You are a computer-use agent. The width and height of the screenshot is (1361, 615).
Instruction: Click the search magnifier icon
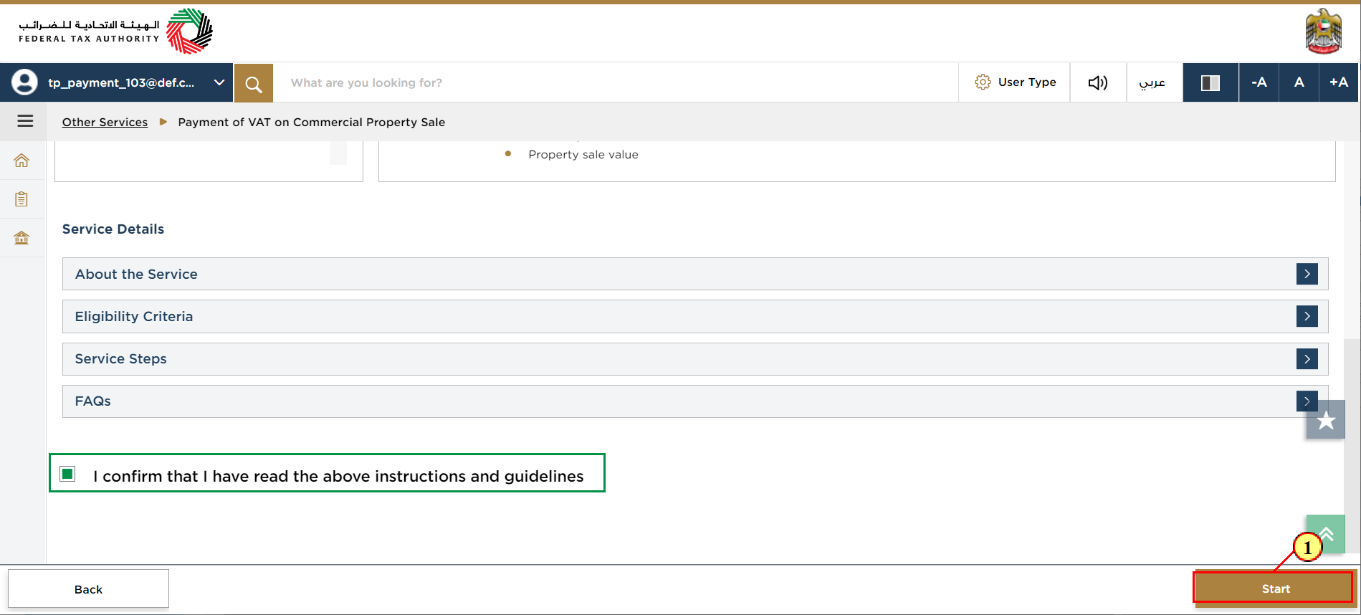point(253,83)
